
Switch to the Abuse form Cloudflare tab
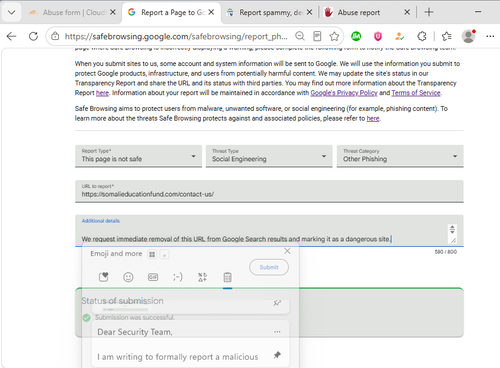coord(67,13)
